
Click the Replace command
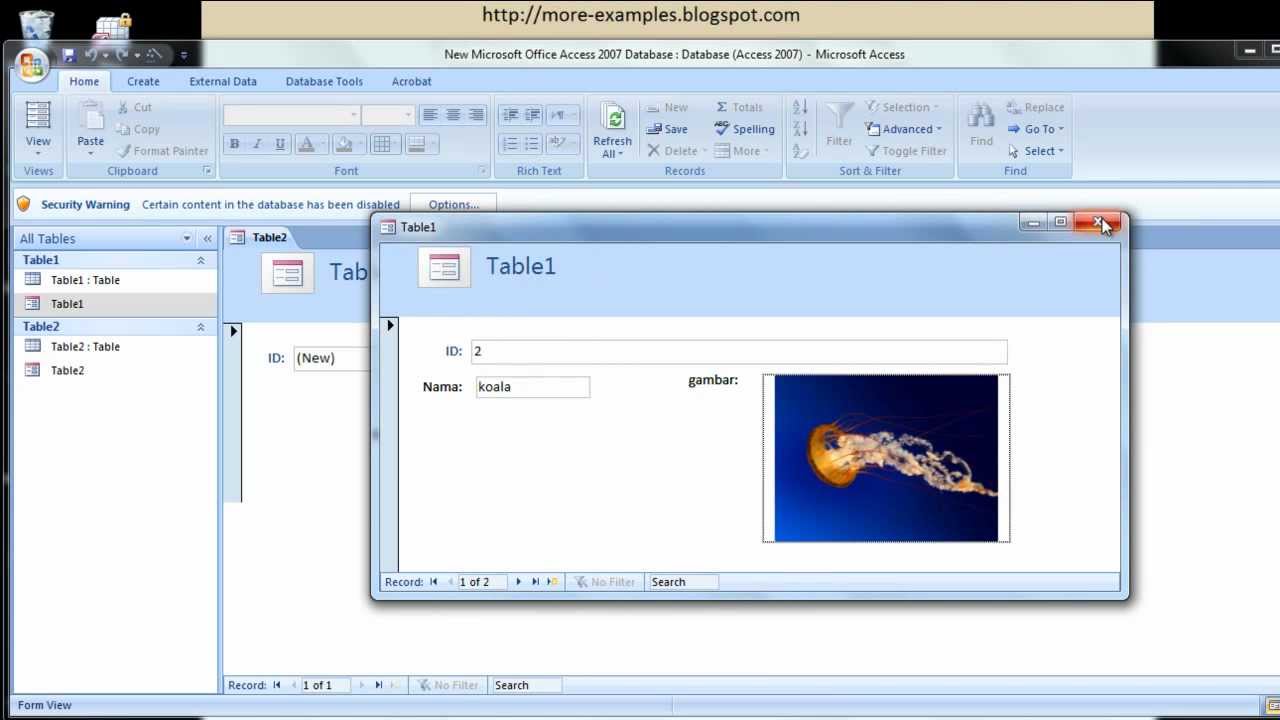click(x=1036, y=107)
